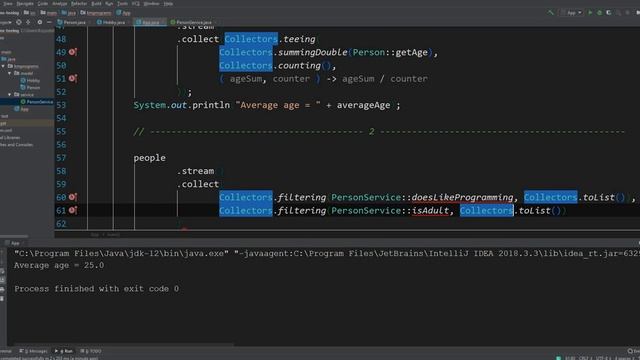Open the VCS menu

click(x=136, y=4)
